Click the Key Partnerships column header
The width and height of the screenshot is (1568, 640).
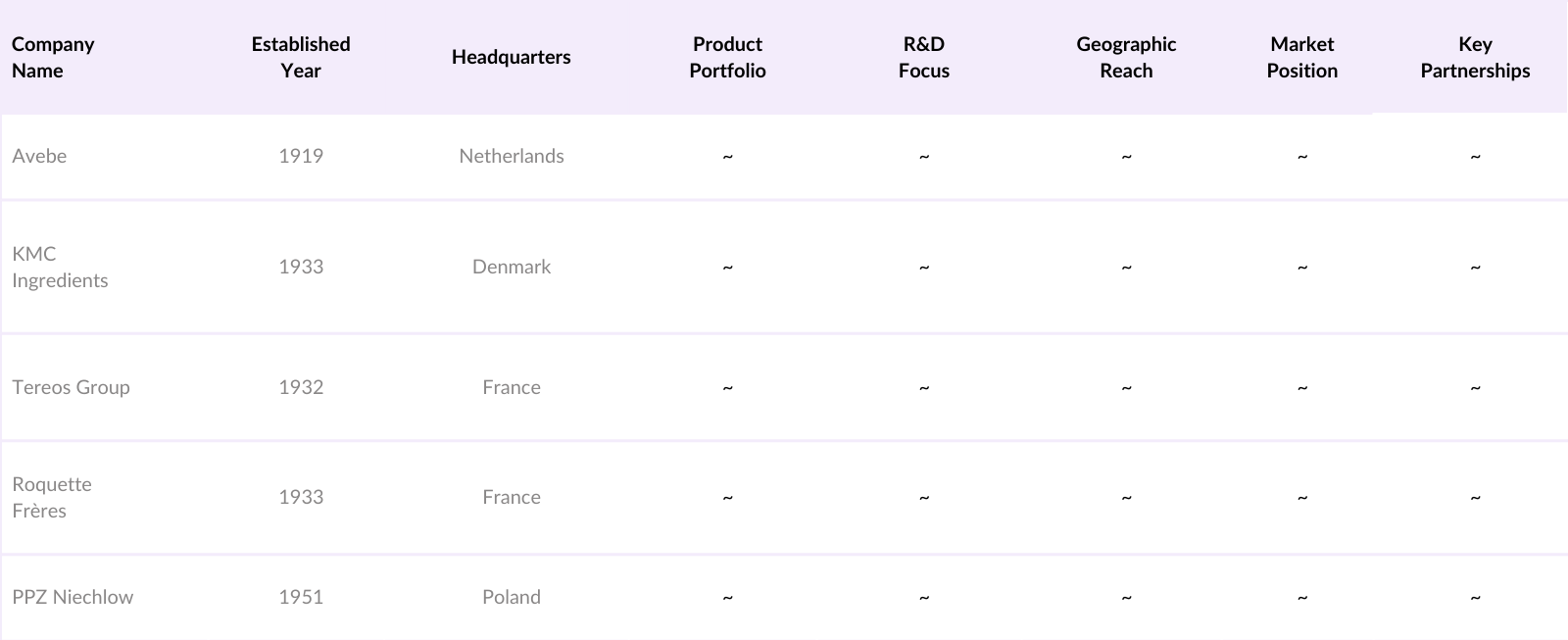1475,57
